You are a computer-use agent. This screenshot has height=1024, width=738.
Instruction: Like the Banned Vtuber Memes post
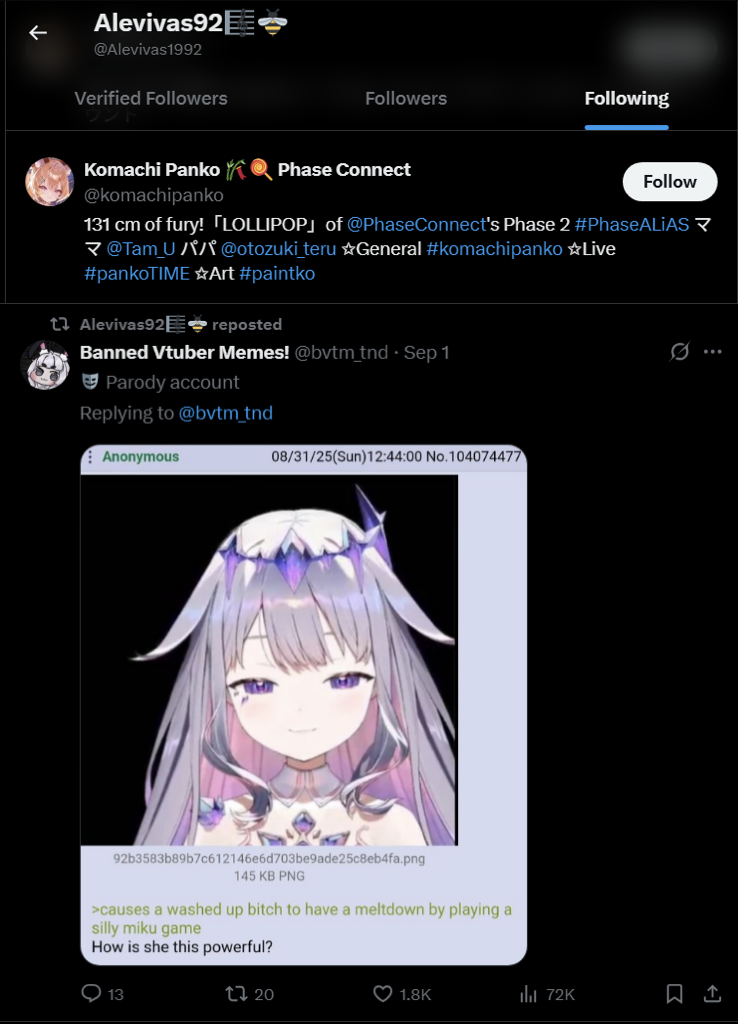[382, 994]
